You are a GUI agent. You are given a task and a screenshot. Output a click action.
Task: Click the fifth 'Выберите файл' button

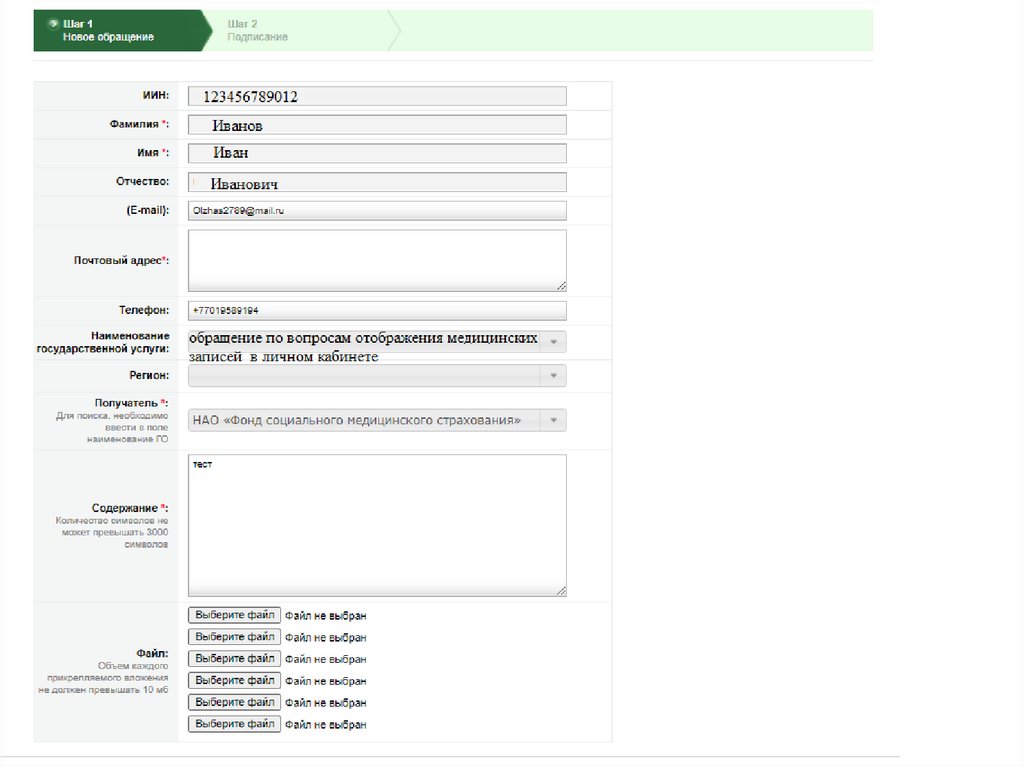[234, 702]
